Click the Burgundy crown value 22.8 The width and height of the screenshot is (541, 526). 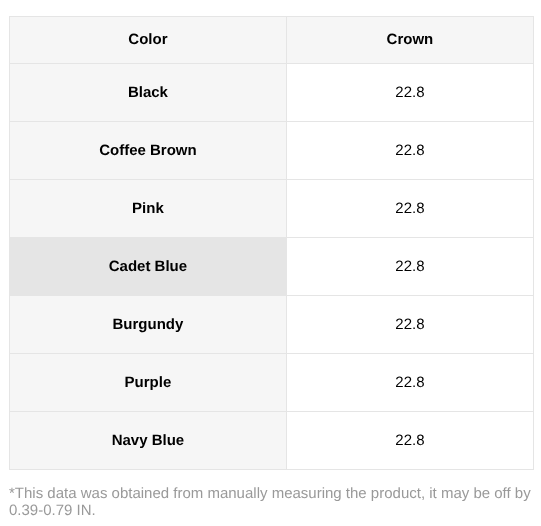pyautogui.click(x=410, y=324)
